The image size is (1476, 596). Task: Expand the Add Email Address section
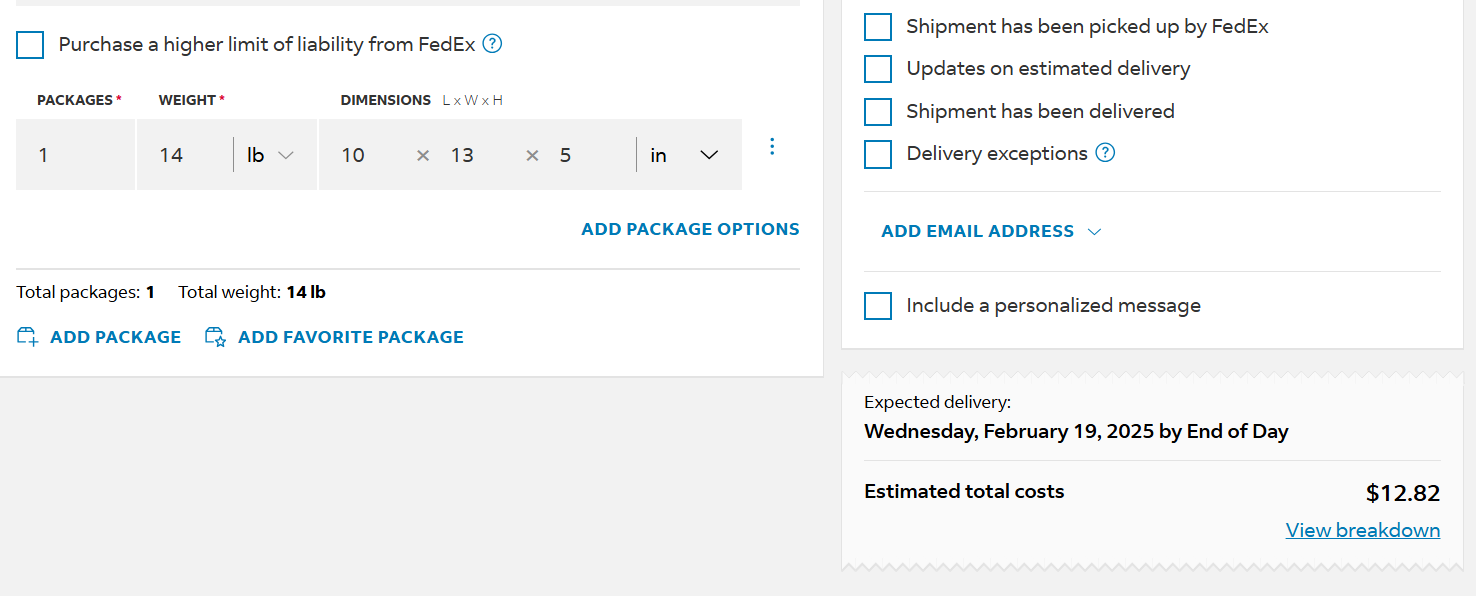pyautogui.click(x=991, y=231)
